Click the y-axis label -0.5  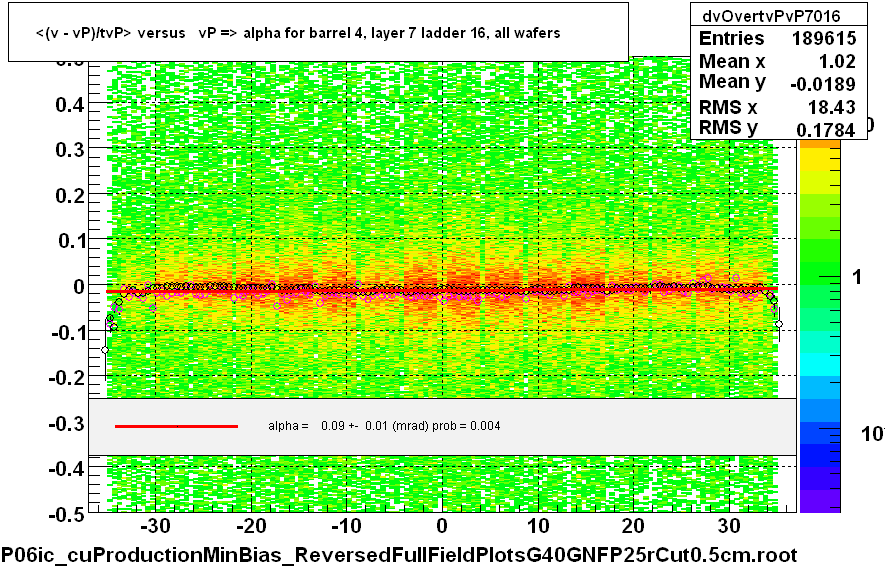click(x=67, y=515)
